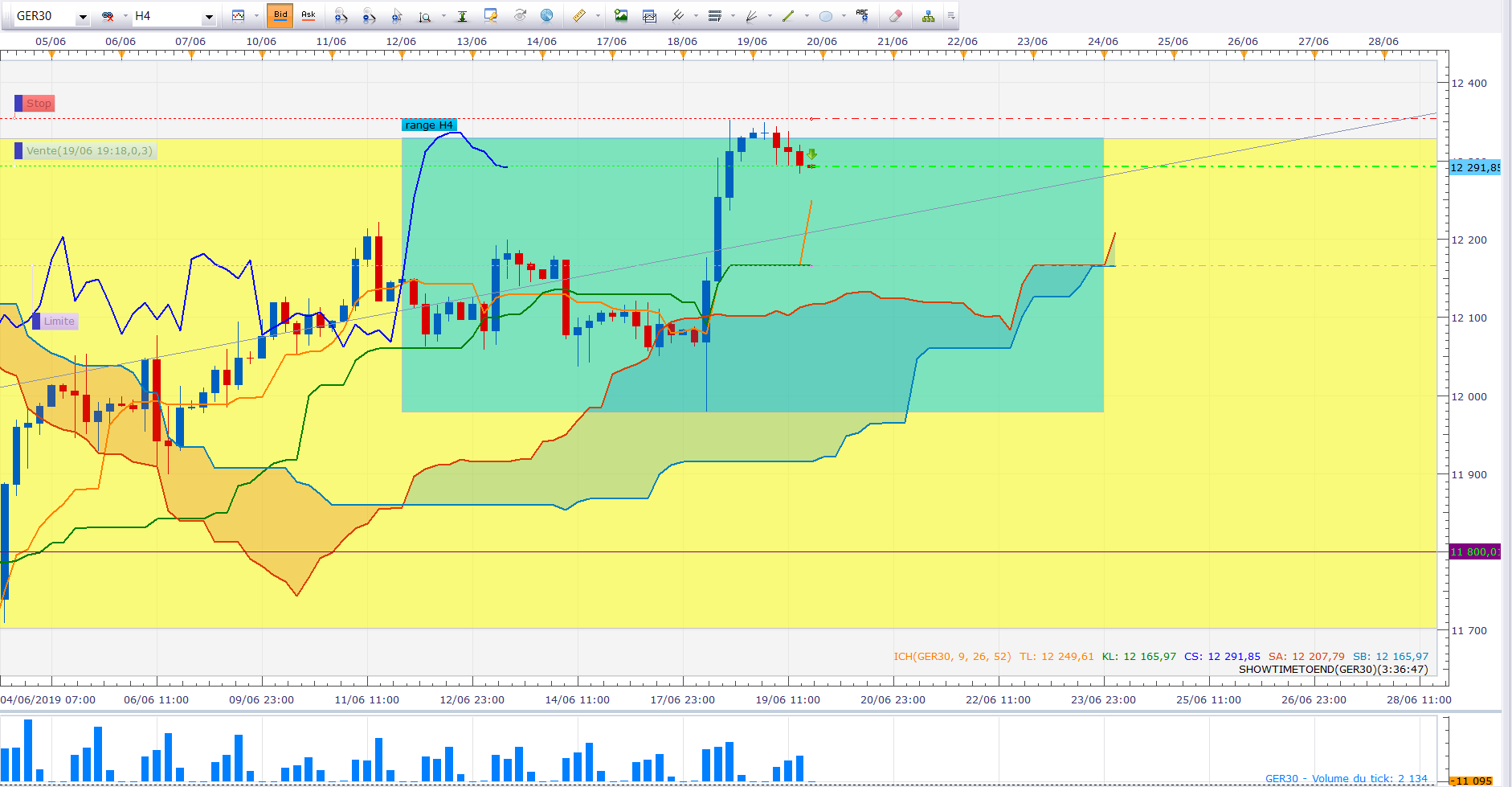Viewport: 1512px width, 787px height.
Task: Click the 12/06 date on top axis
Action: coord(401,42)
